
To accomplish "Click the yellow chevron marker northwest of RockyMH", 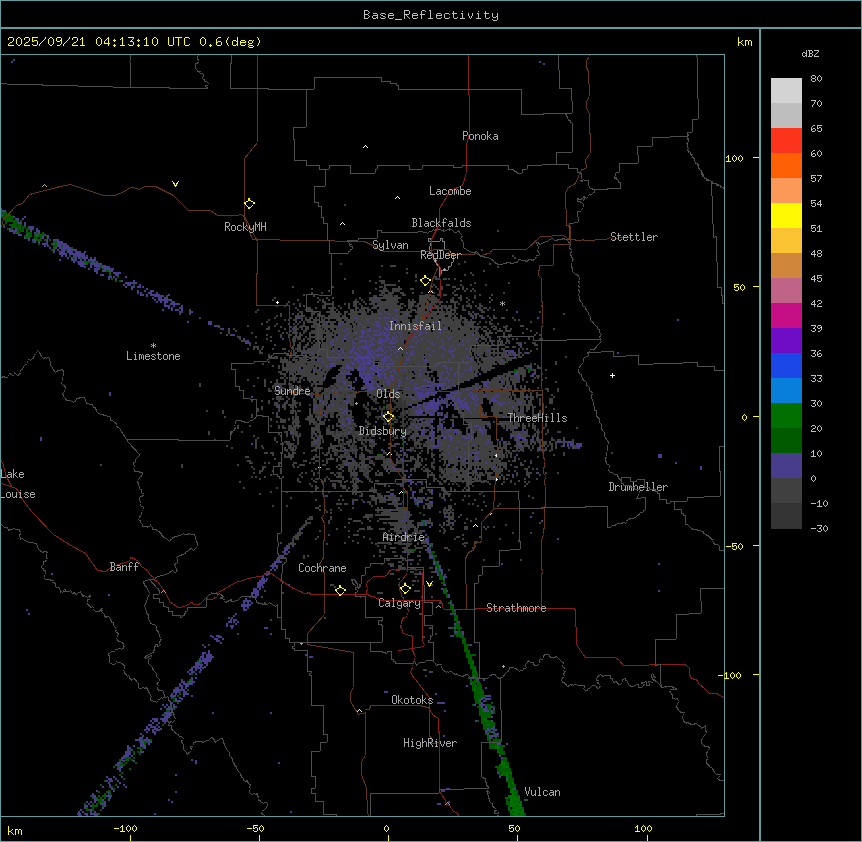I will coord(175,184).
